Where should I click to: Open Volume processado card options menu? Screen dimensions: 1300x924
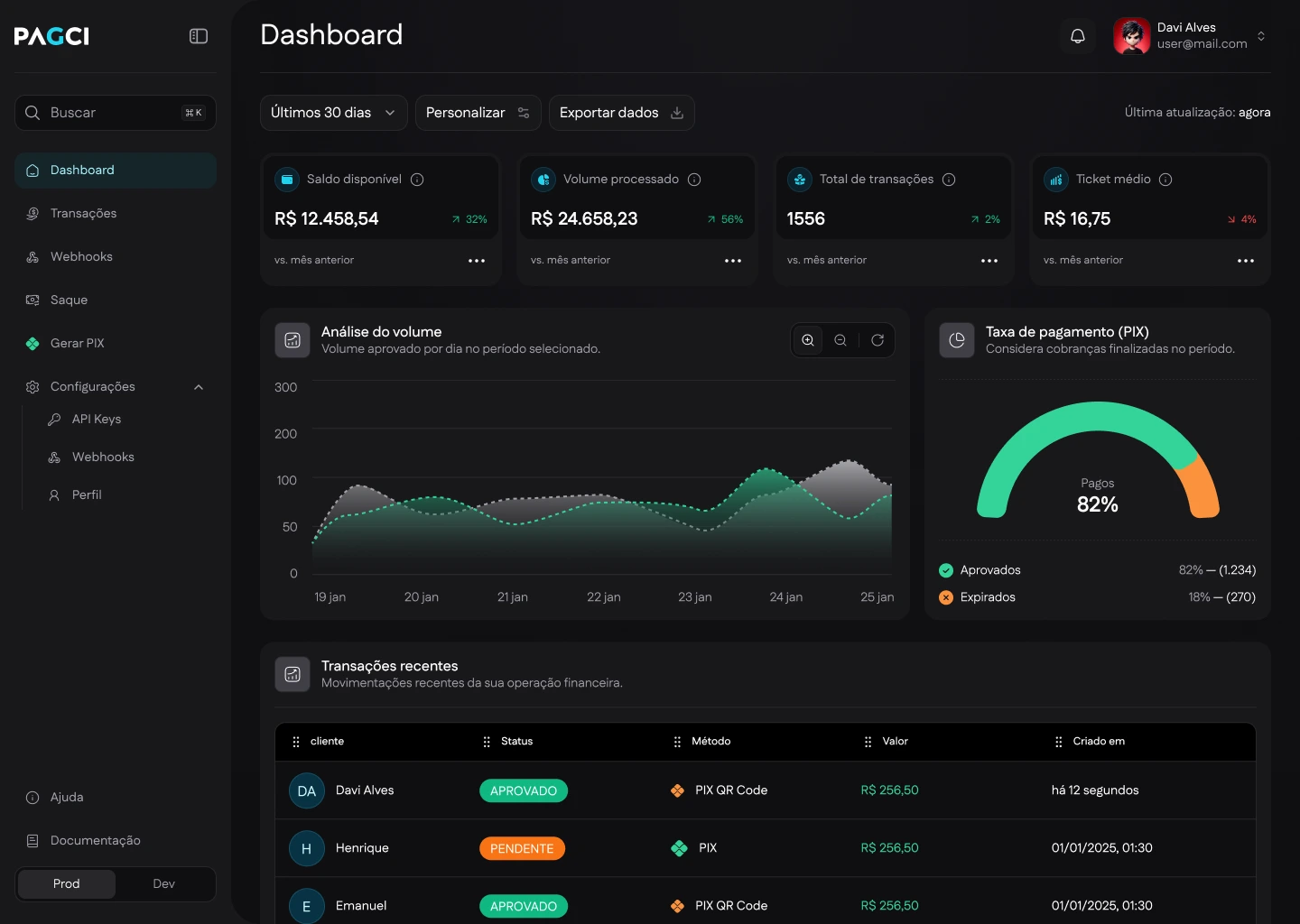(x=733, y=261)
